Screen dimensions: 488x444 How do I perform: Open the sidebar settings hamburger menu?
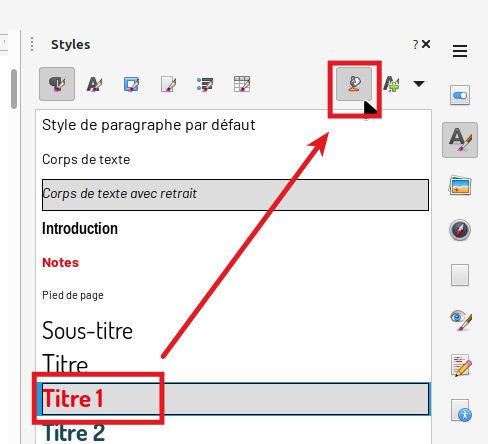click(x=460, y=51)
